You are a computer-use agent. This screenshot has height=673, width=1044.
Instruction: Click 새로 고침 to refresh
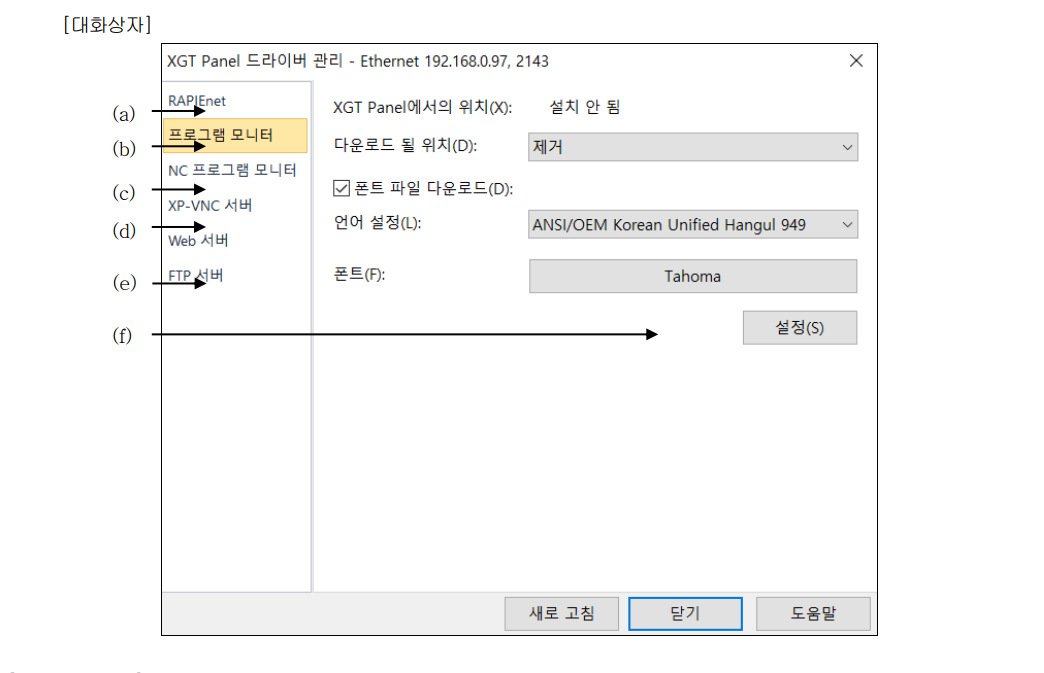(561, 613)
